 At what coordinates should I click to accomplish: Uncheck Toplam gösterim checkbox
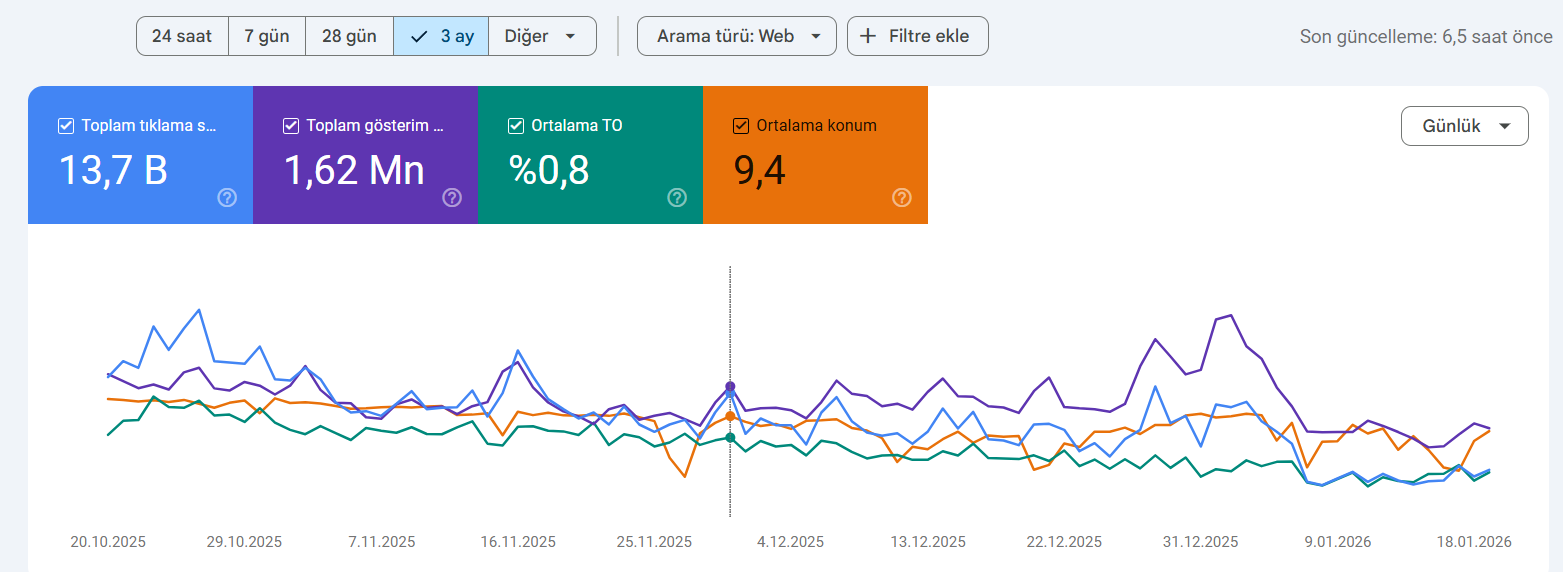coord(291,126)
